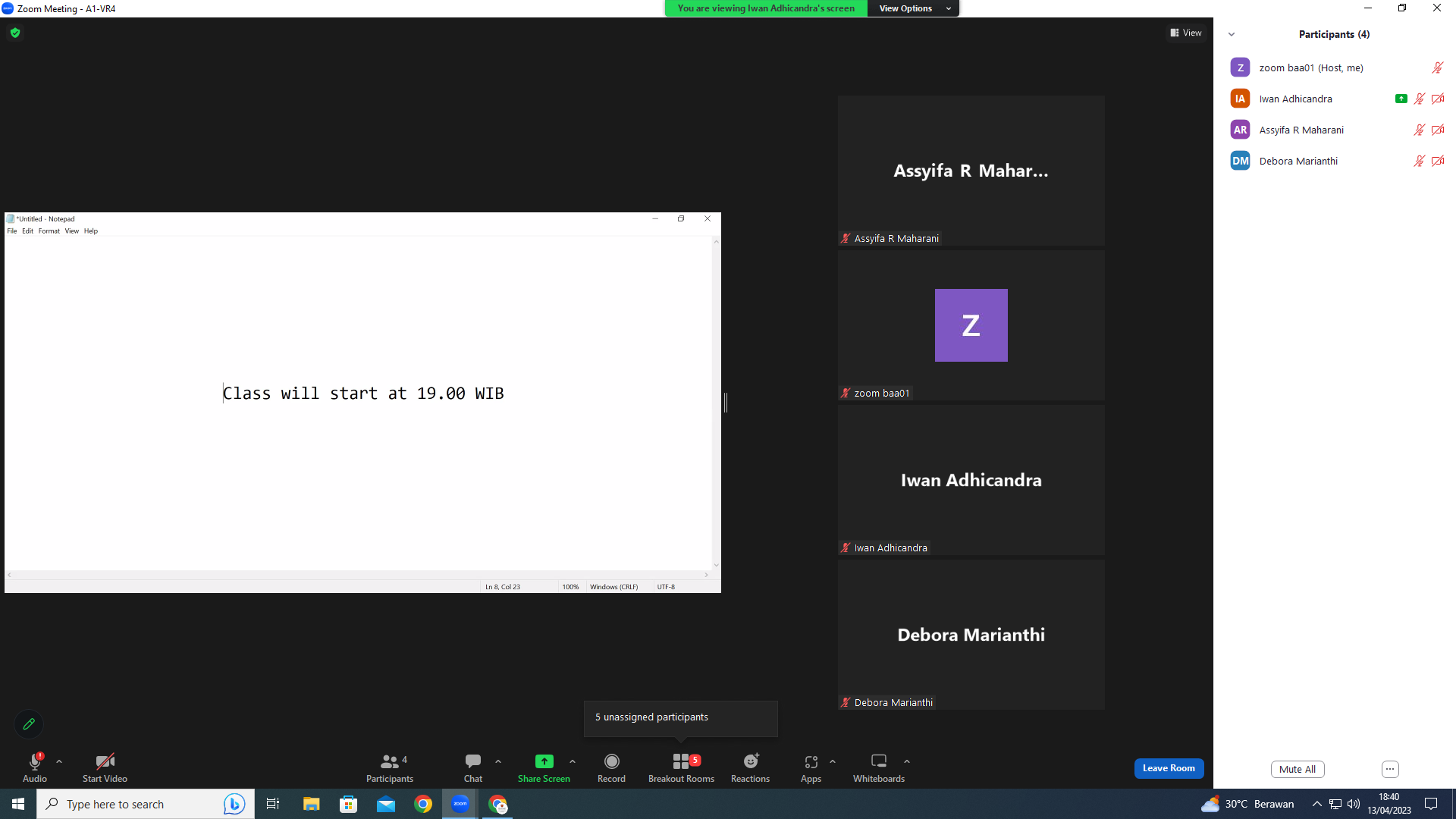Select zoom baa01 avatar in participants list
1456x819 pixels.
(1240, 67)
